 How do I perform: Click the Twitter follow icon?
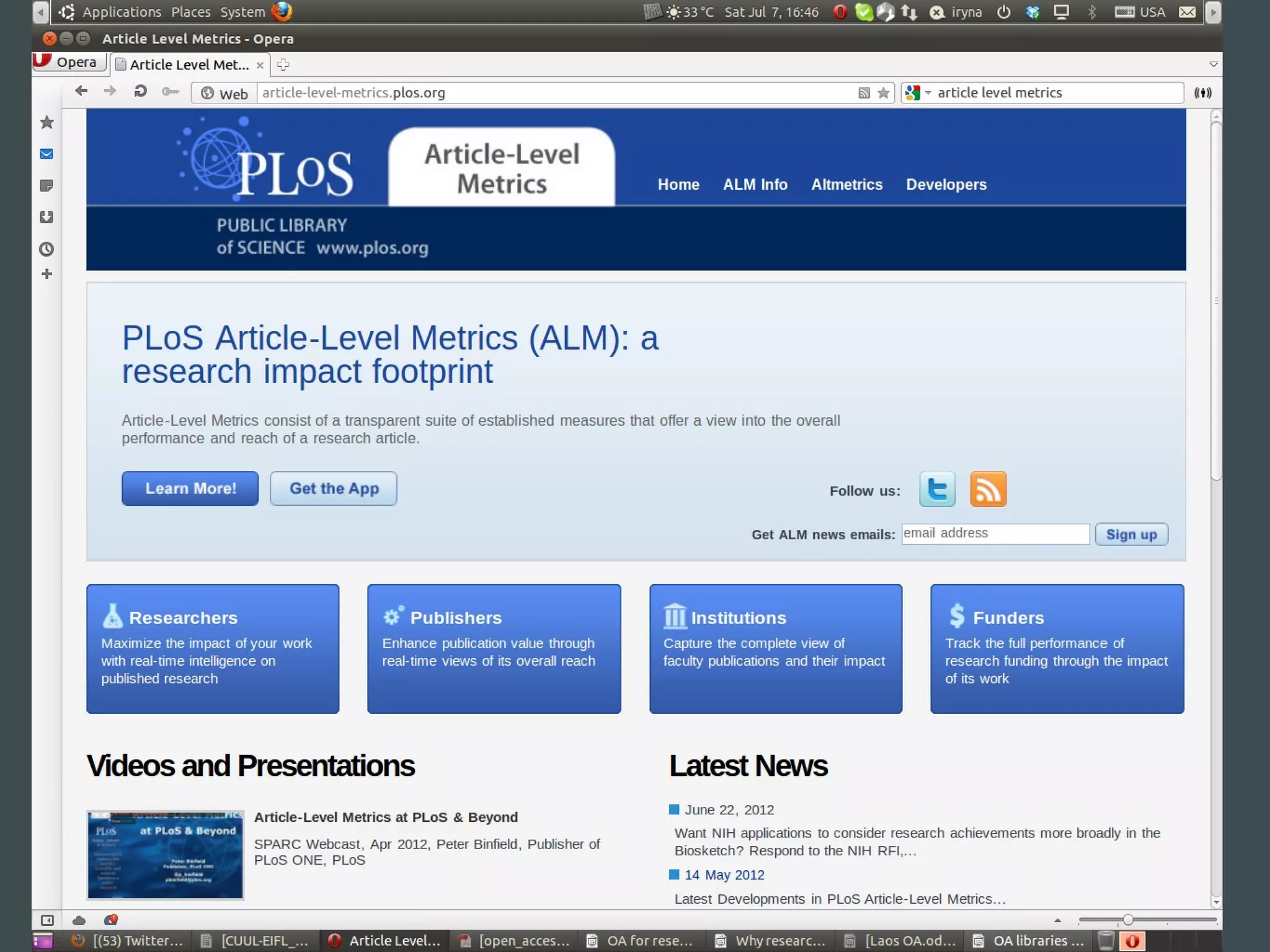point(936,489)
